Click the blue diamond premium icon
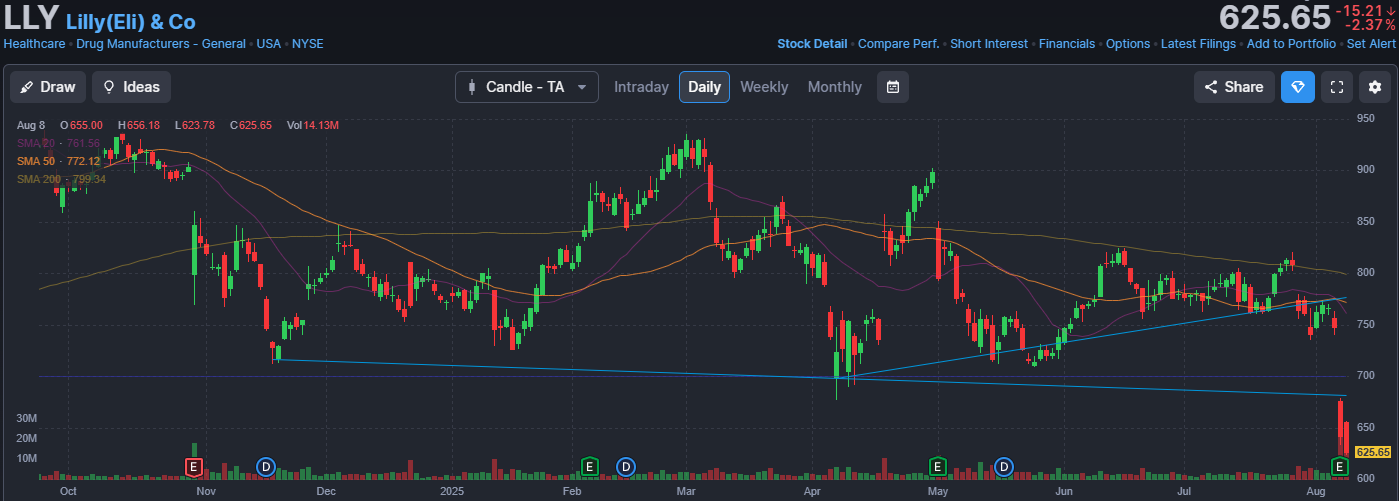 pos(1298,87)
